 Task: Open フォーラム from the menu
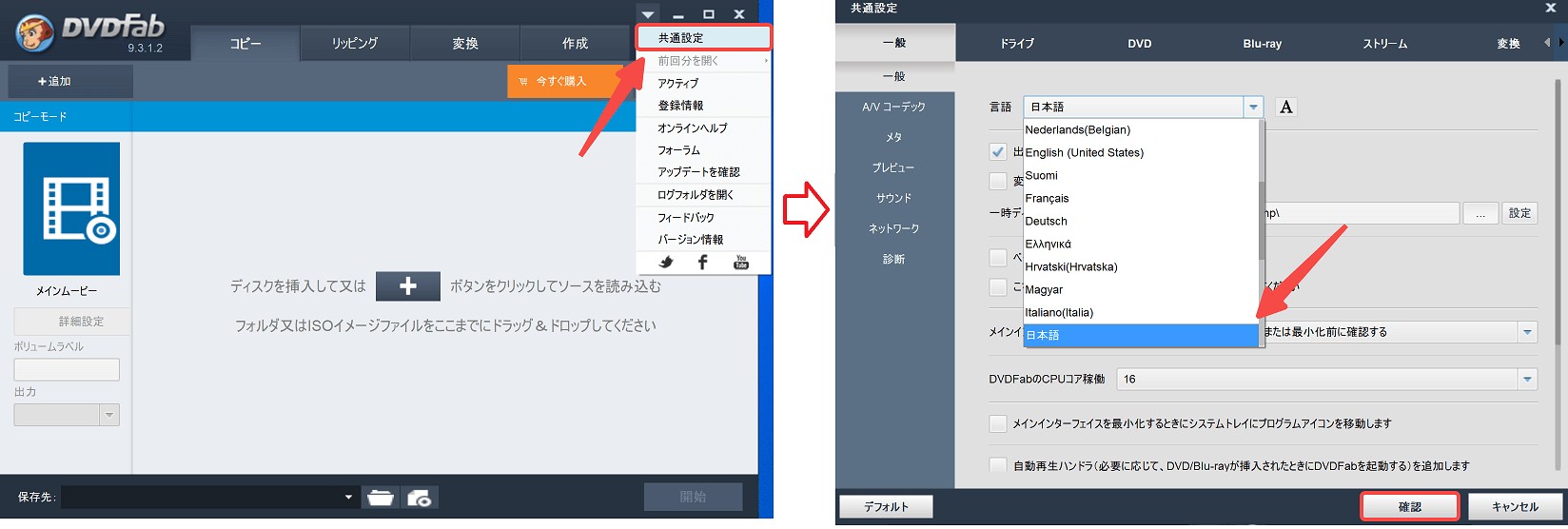pos(703,150)
